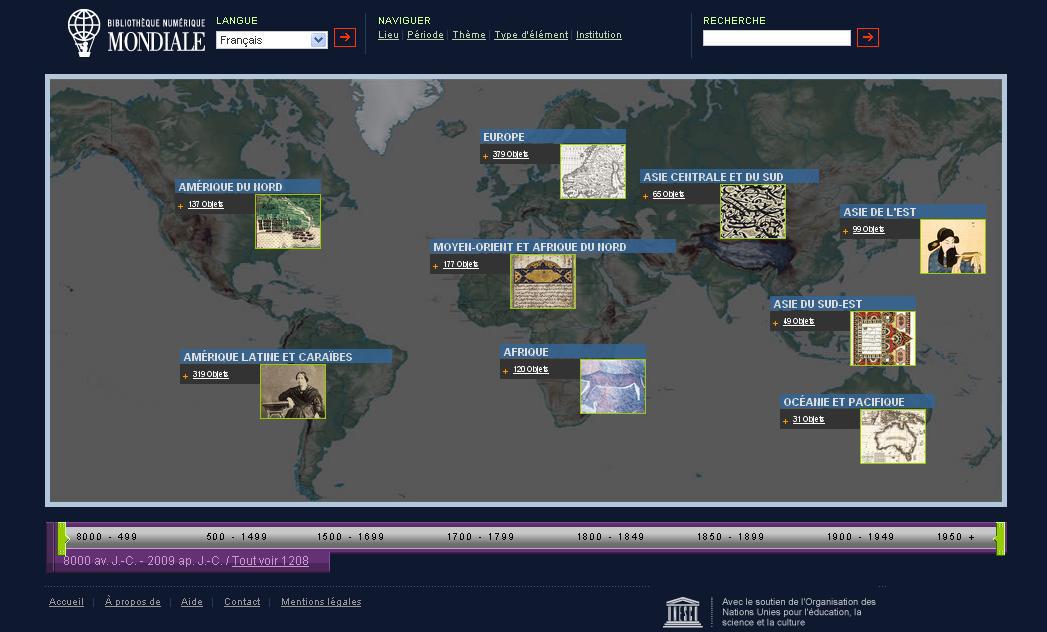Viewport: 1047px width, 632px height.
Task: Expand the plus icon beside 120 Objets
Action: [505, 371]
